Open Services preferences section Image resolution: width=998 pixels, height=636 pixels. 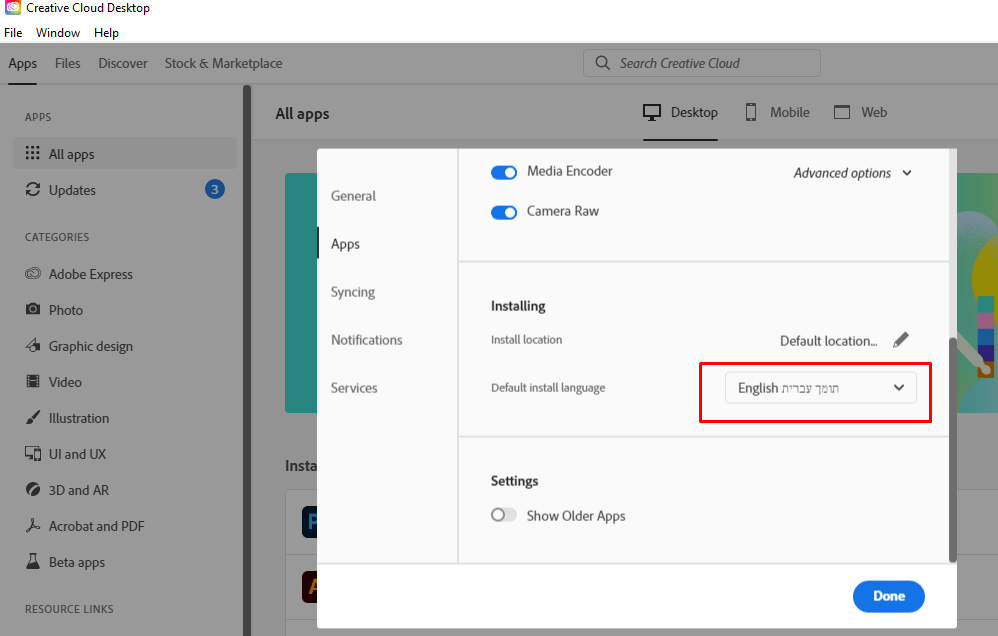[354, 388]
